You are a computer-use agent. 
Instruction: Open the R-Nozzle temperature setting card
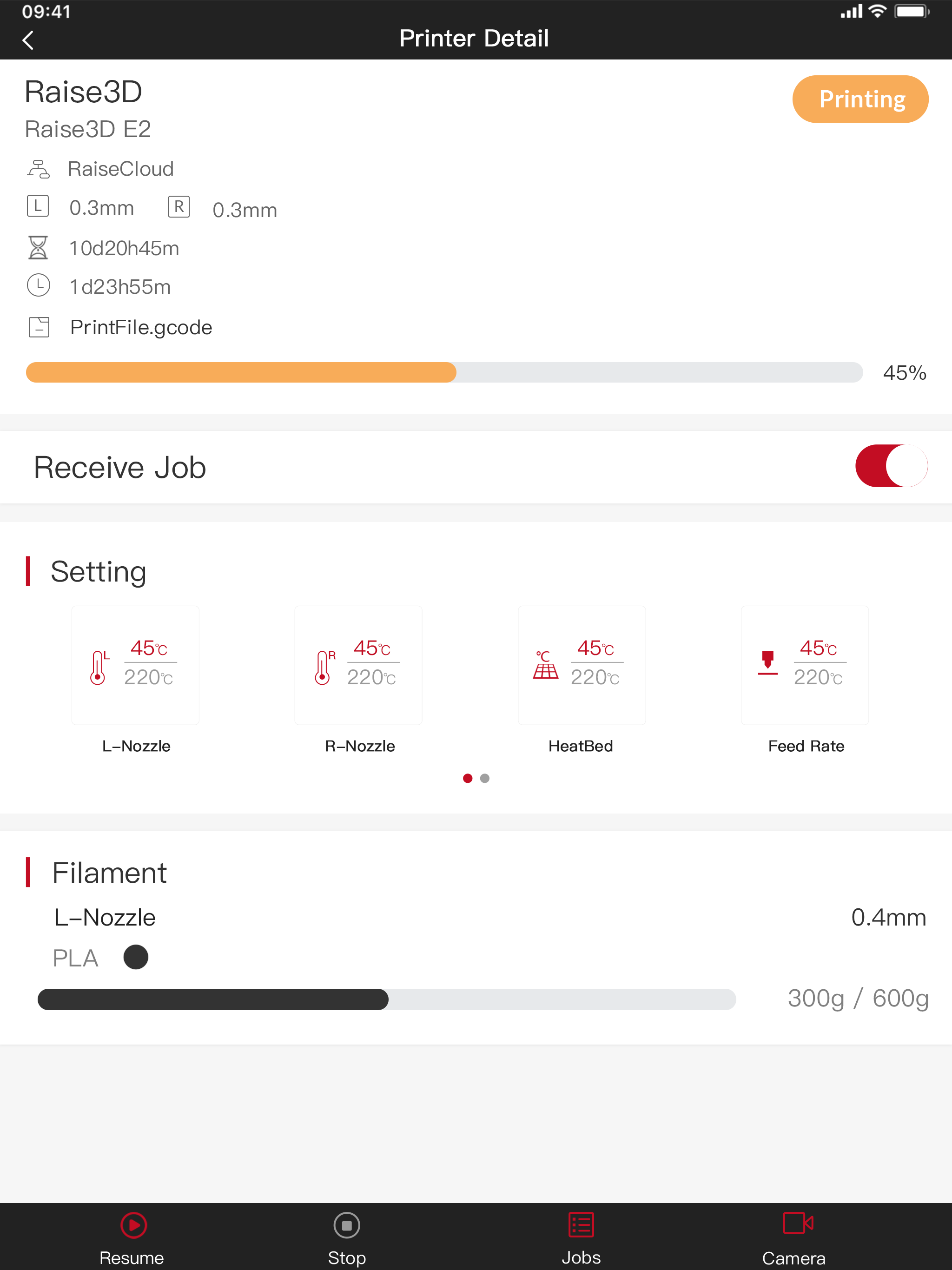[358, 665]
